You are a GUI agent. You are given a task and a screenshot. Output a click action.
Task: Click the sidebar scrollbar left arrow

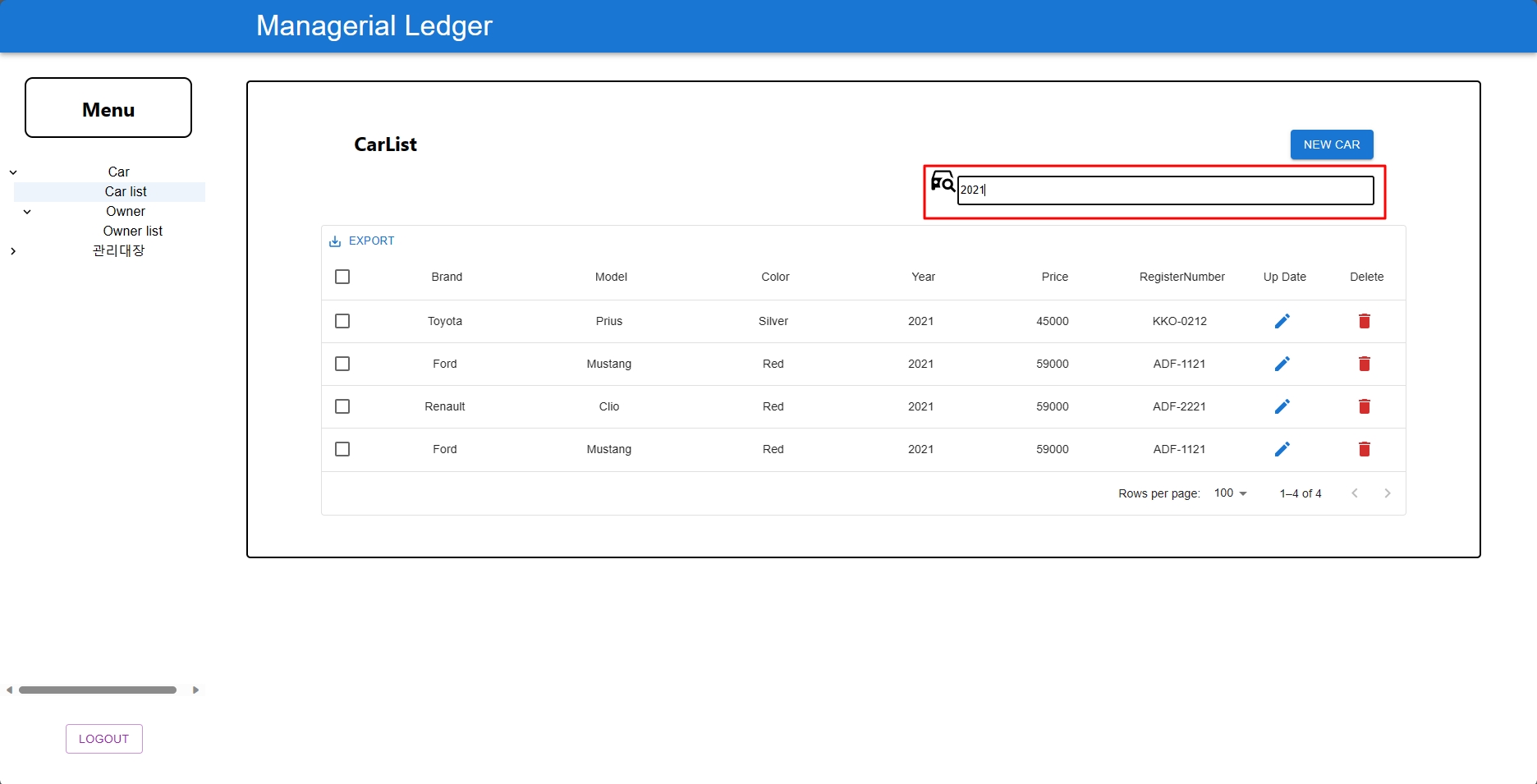[9, 690]
